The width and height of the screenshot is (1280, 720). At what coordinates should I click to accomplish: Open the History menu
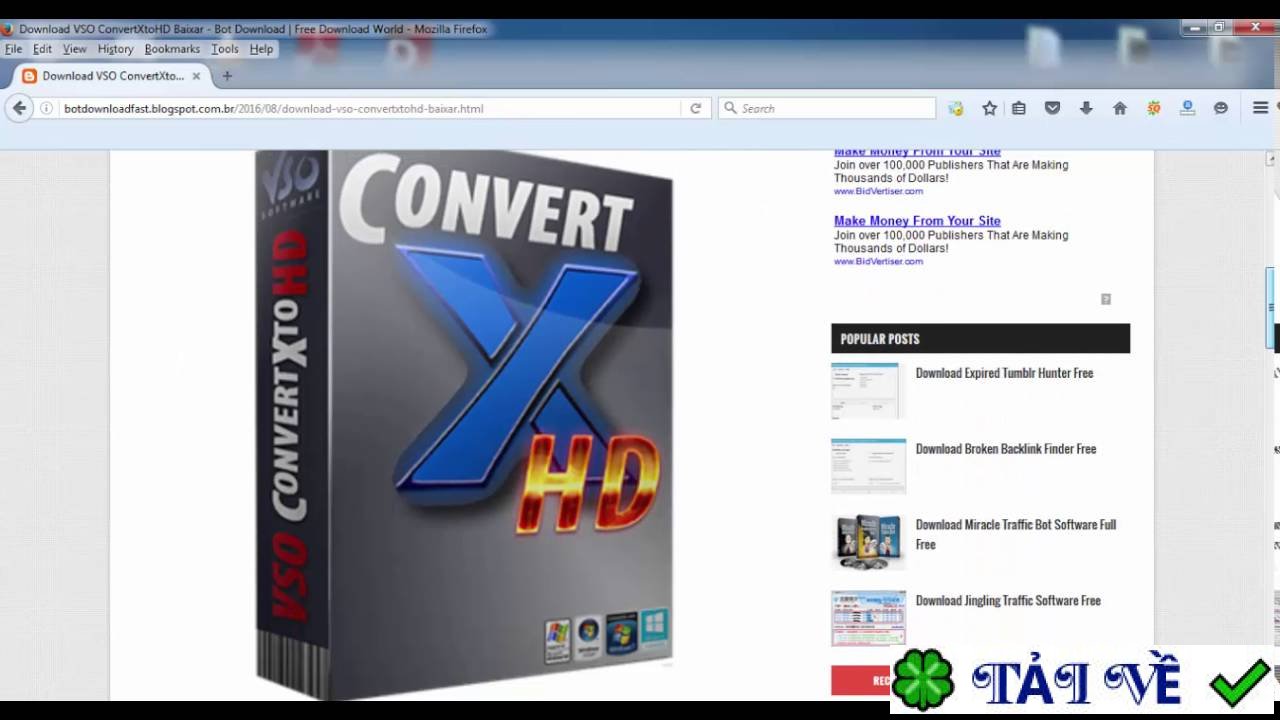point(115,48)
